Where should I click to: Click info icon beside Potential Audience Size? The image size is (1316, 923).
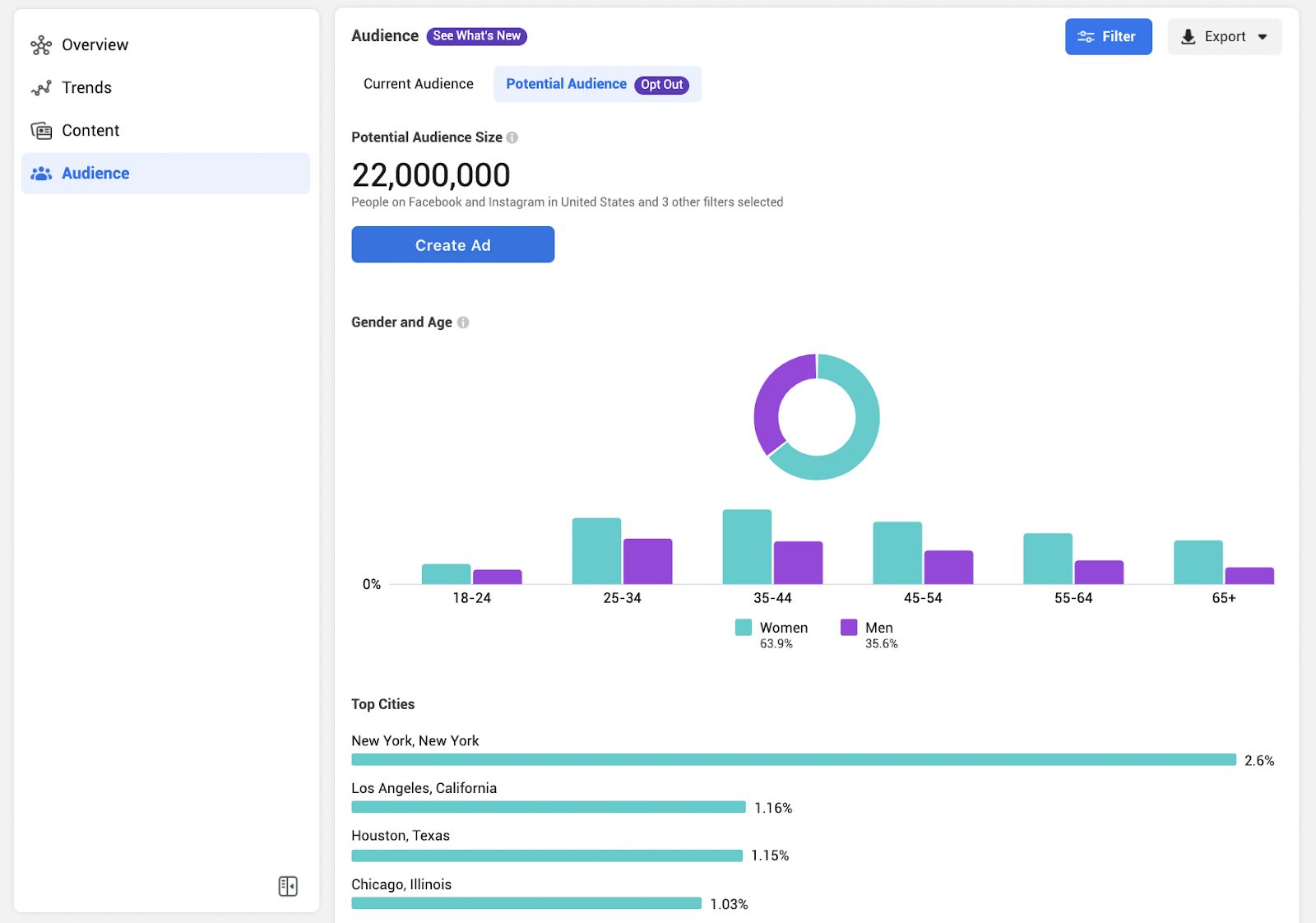512,137
